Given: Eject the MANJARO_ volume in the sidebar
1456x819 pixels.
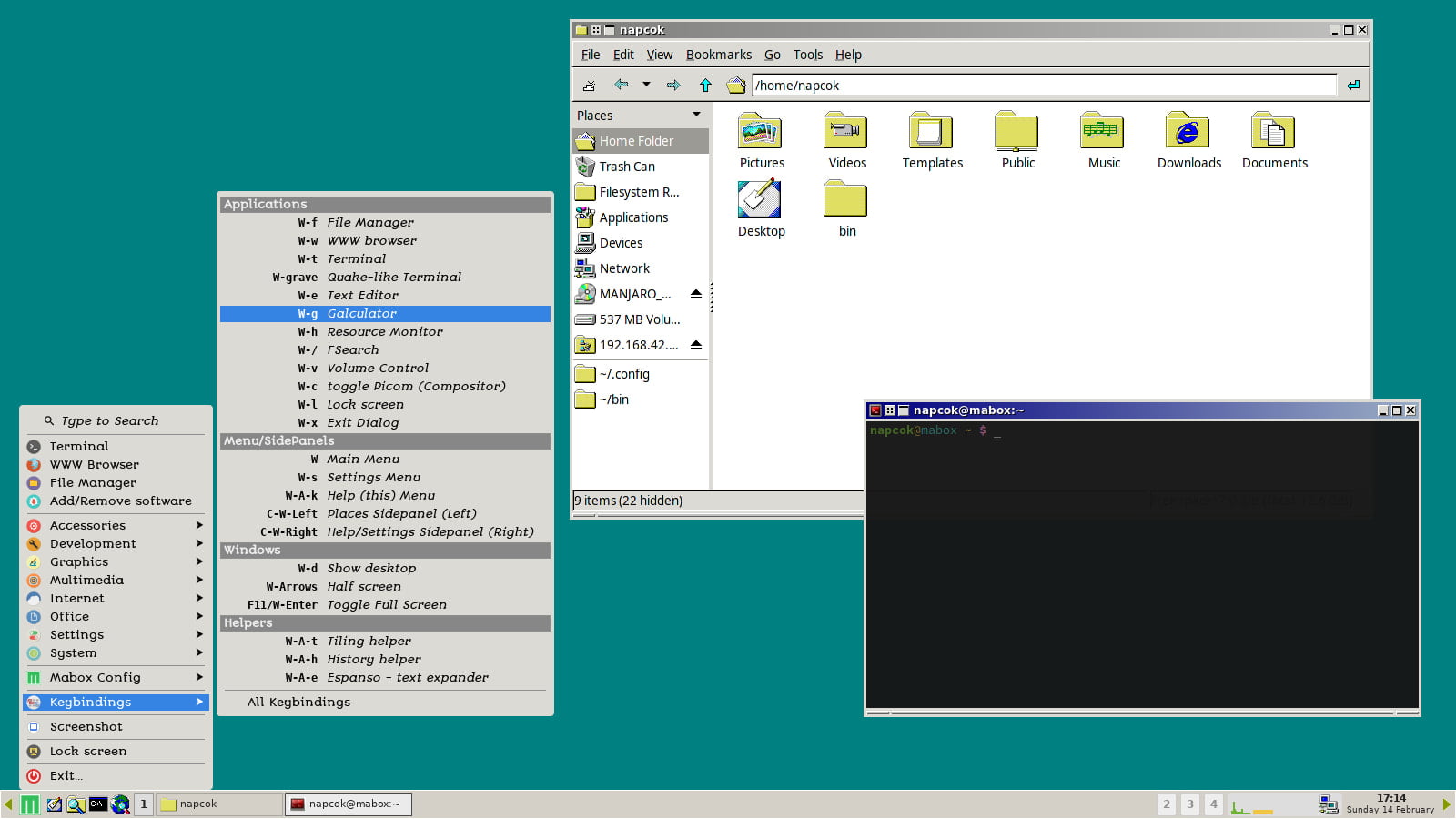Looking at the screenshot, I should (695, 293).
